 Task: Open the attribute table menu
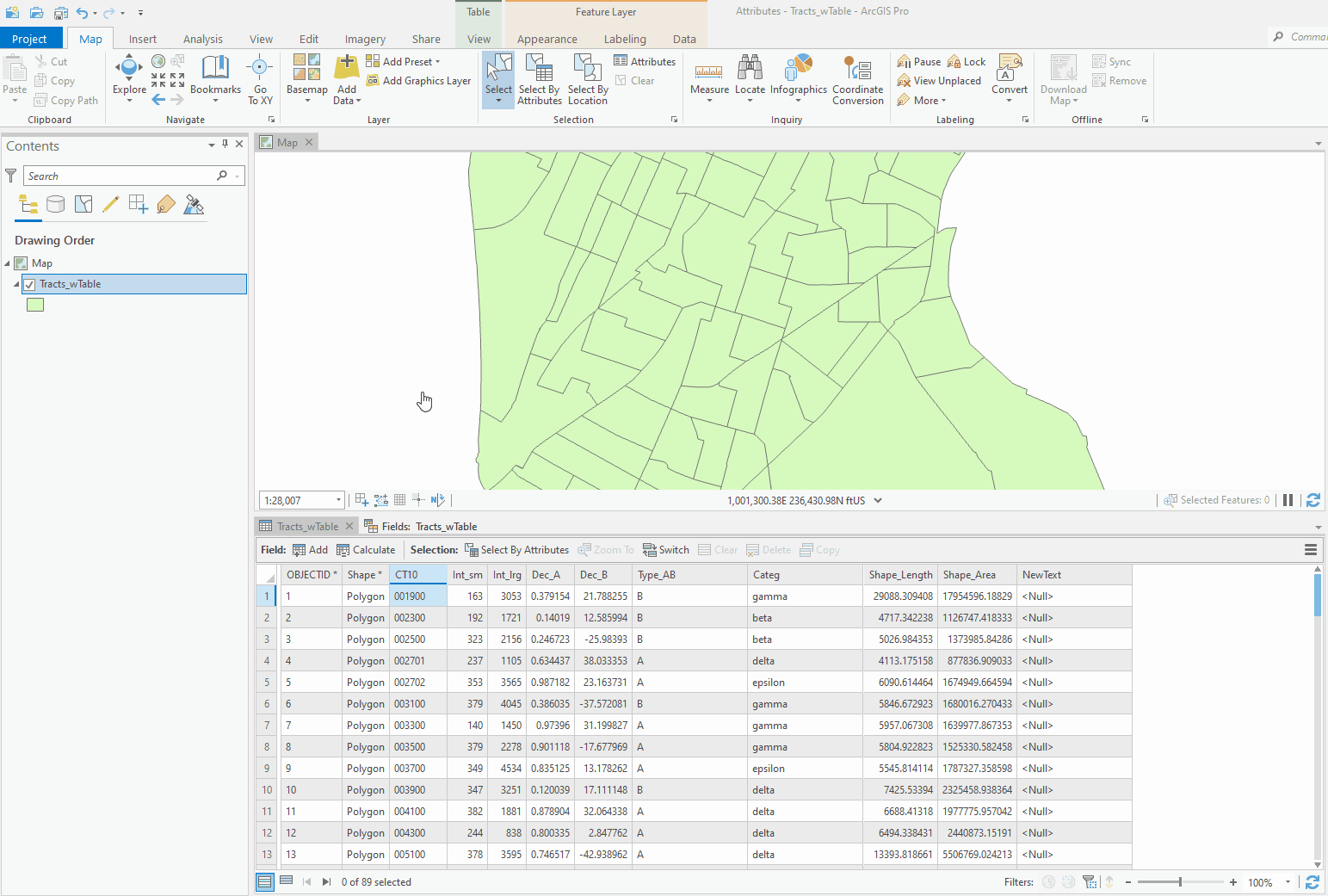pyautogui.click(x=1311, y=550)
